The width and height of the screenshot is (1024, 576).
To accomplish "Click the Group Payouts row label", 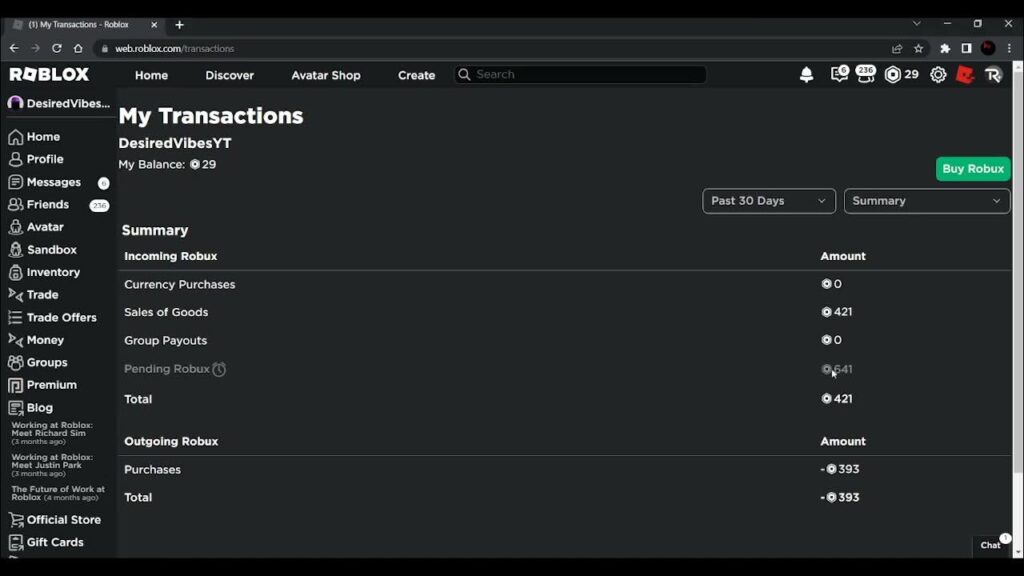I will click(165, 341).
